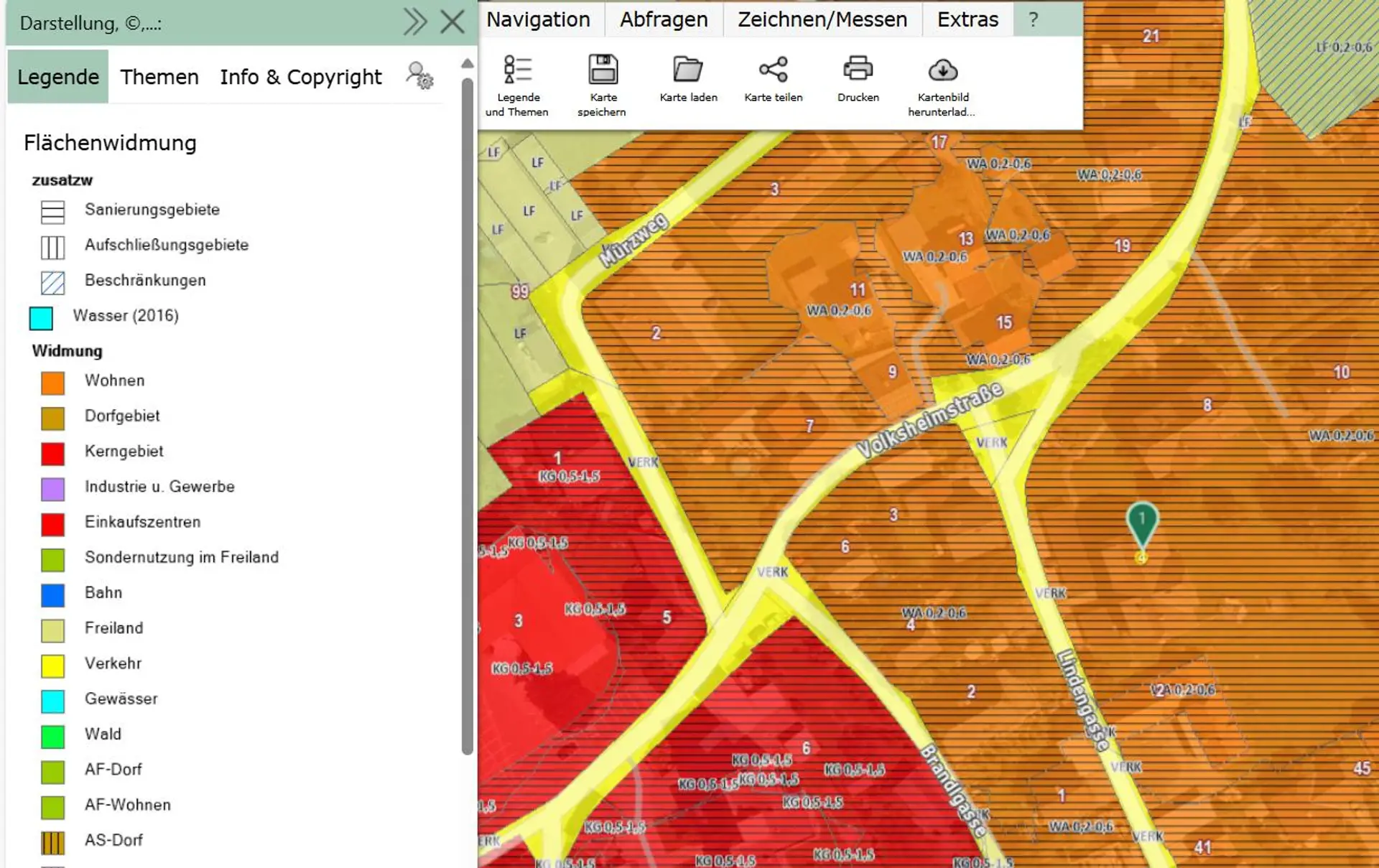Open the Abfragen menu
This screenshot has height=868, width=1379.
coord(664,19)
